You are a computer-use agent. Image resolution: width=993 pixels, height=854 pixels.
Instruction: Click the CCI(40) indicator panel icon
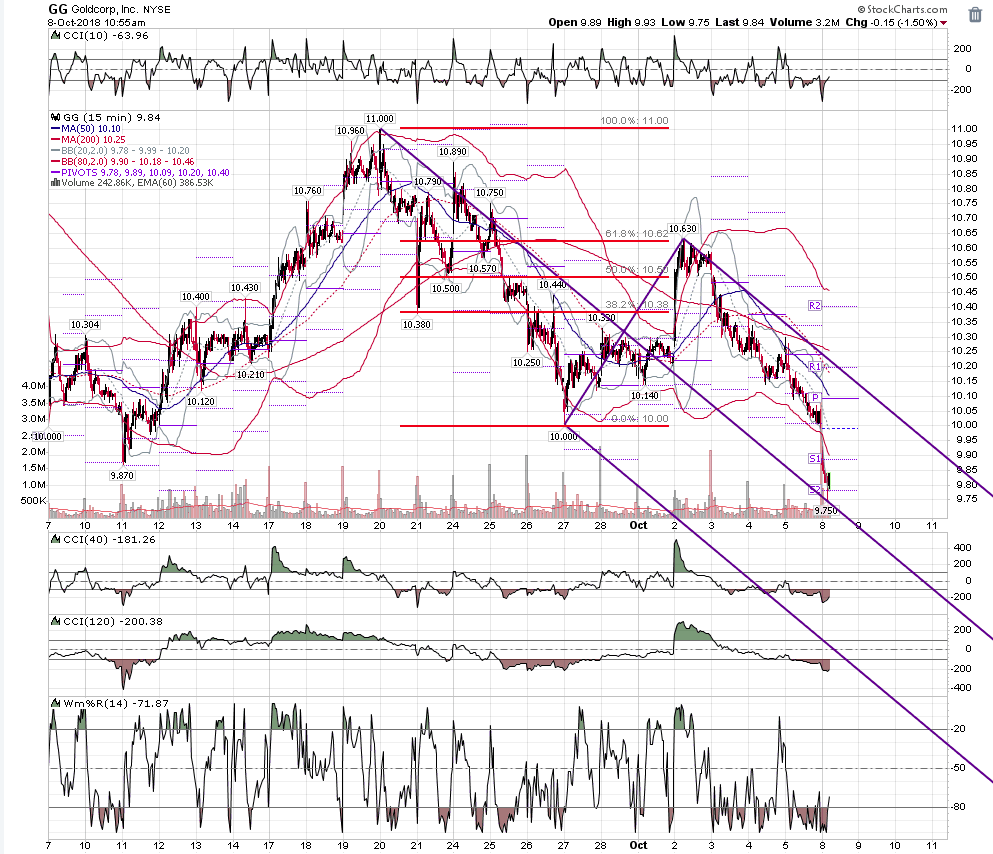[56, 539]
